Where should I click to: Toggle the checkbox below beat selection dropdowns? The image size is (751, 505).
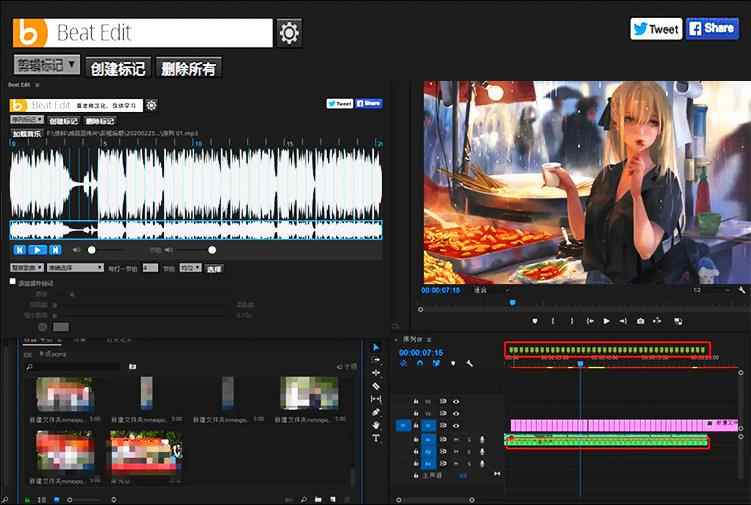pos(13,282)
